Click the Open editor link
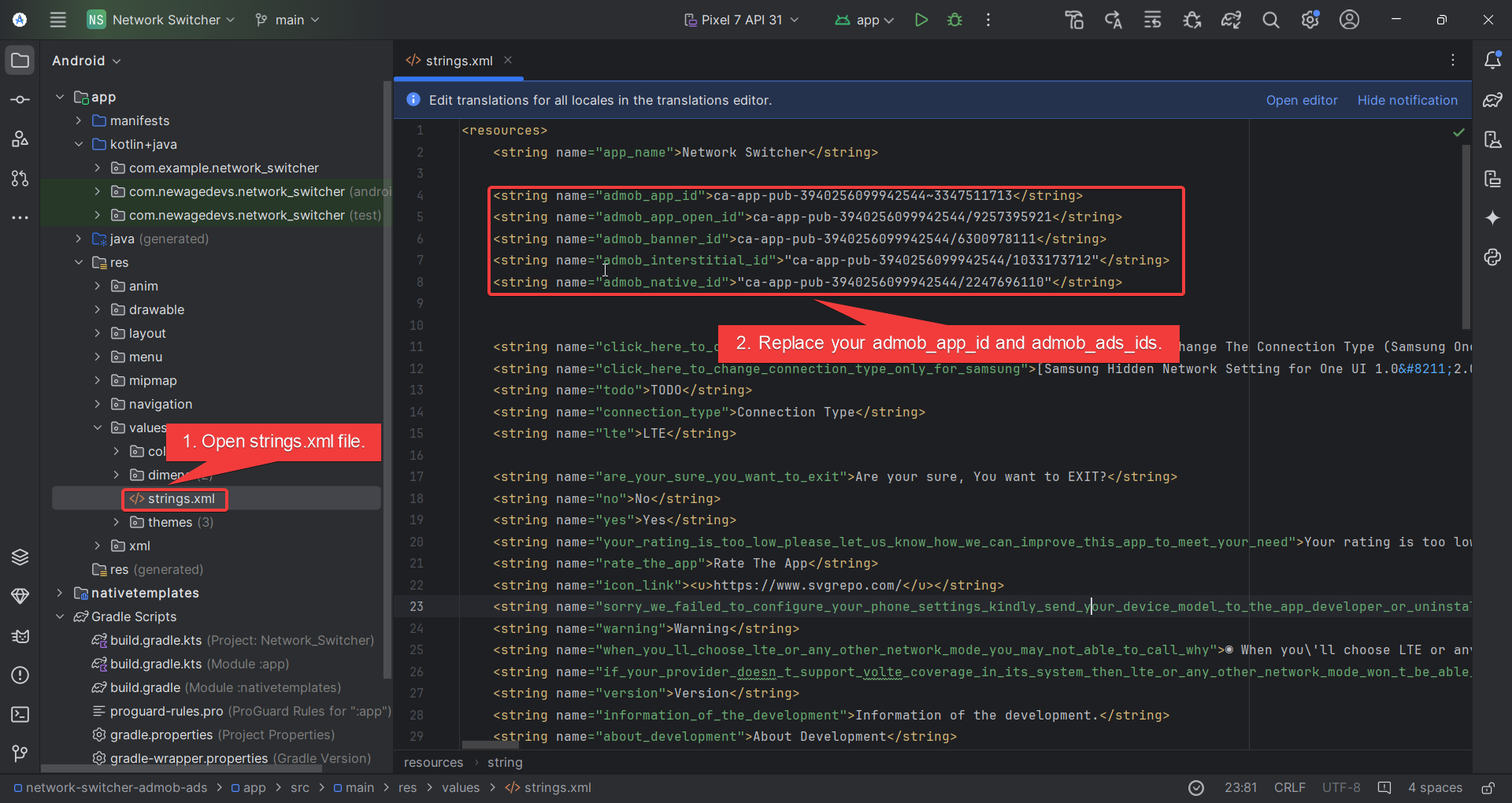 point(1301,100)
